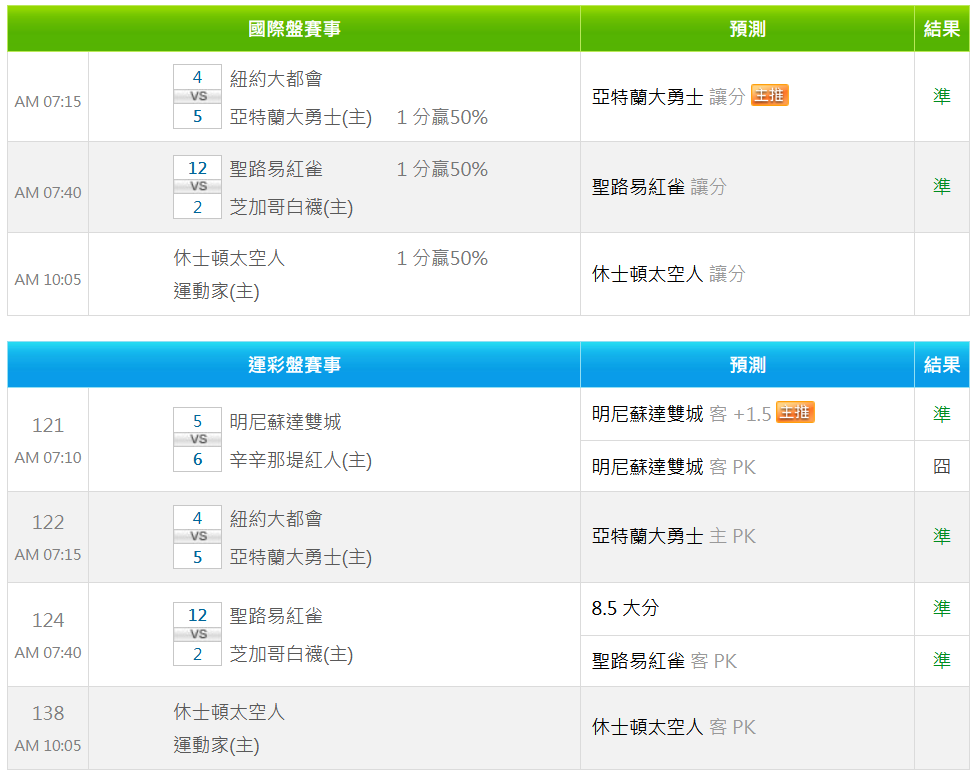Click score 2 for 芝加哥白襪 in 國際盤 table
The height and width of the screenshot is (777, 980).
pos(198,207)
